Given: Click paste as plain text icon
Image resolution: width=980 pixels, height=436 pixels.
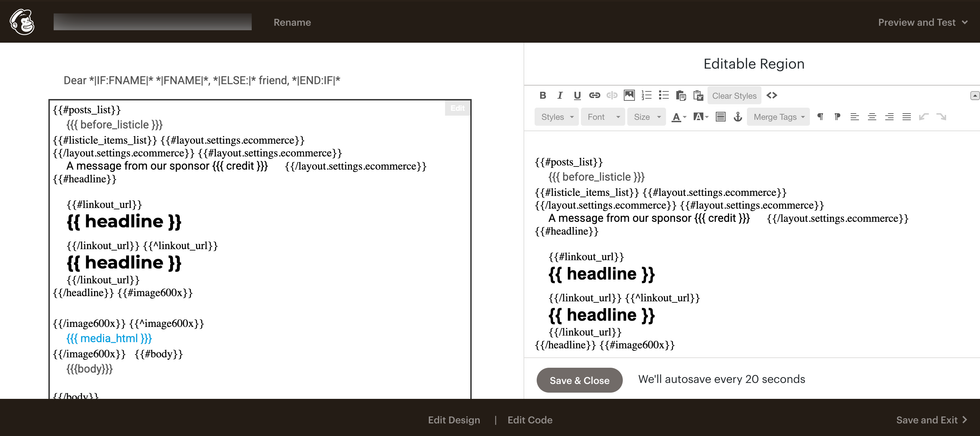Looking at the screenshot, I should point(681,96).
